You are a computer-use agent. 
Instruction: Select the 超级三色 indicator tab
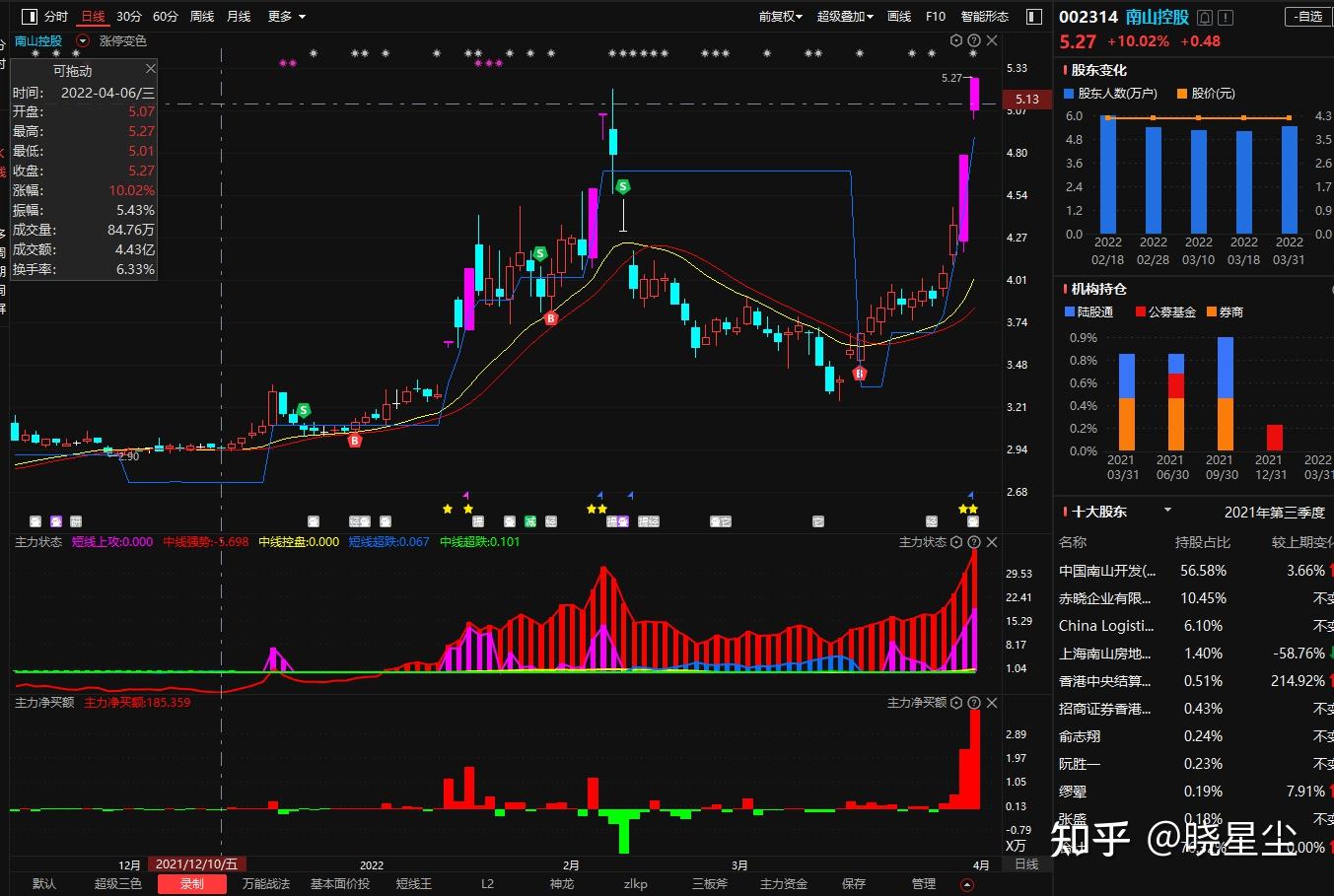point(118,884)
